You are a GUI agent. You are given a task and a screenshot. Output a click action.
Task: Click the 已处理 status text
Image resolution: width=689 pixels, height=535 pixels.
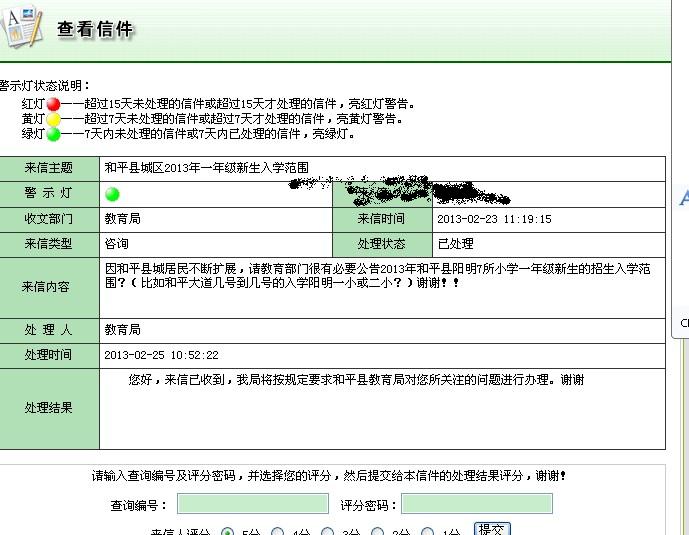click(x=455, y=244)
